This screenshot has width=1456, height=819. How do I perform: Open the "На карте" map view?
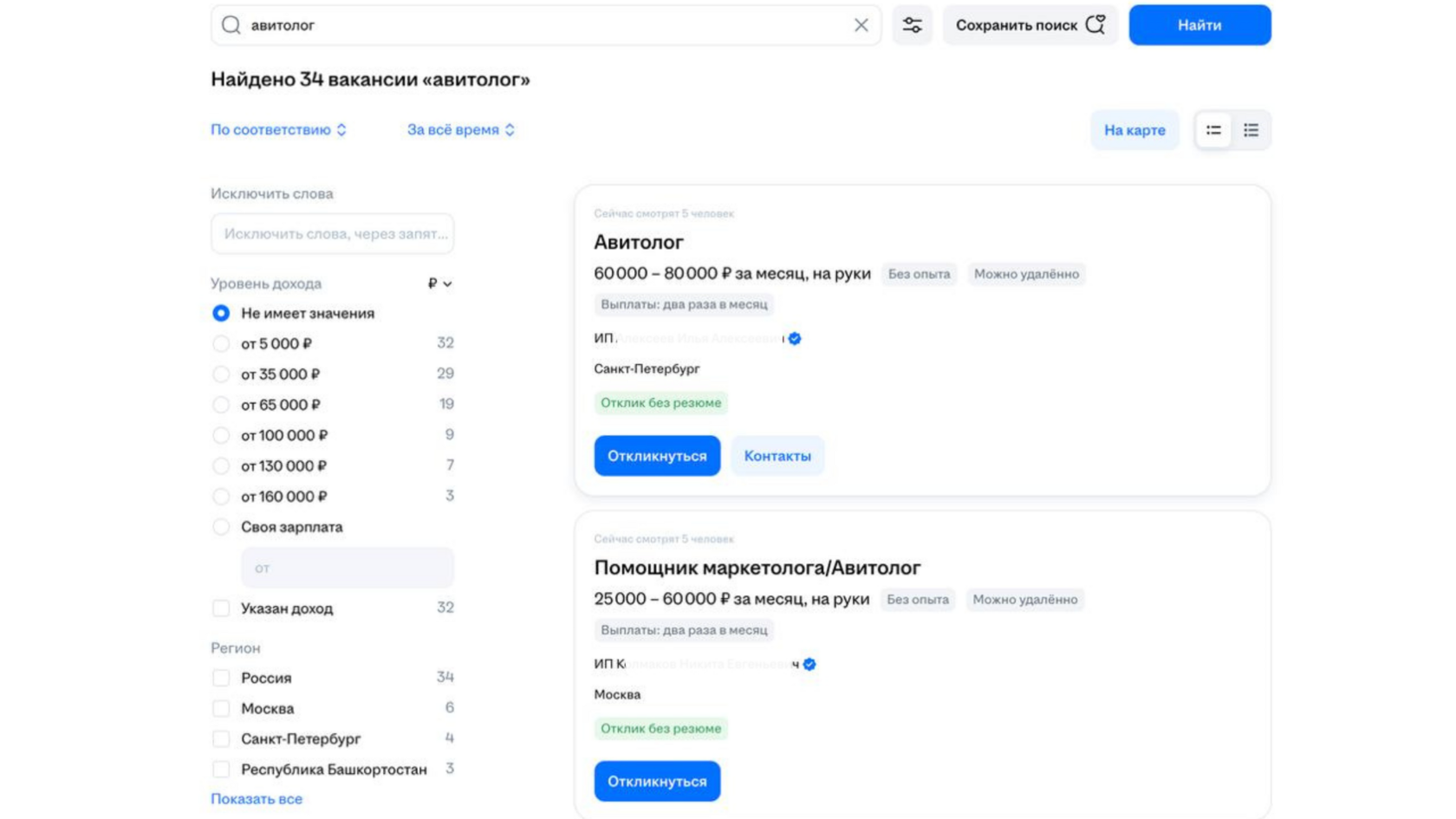(x=1134, y=130)
